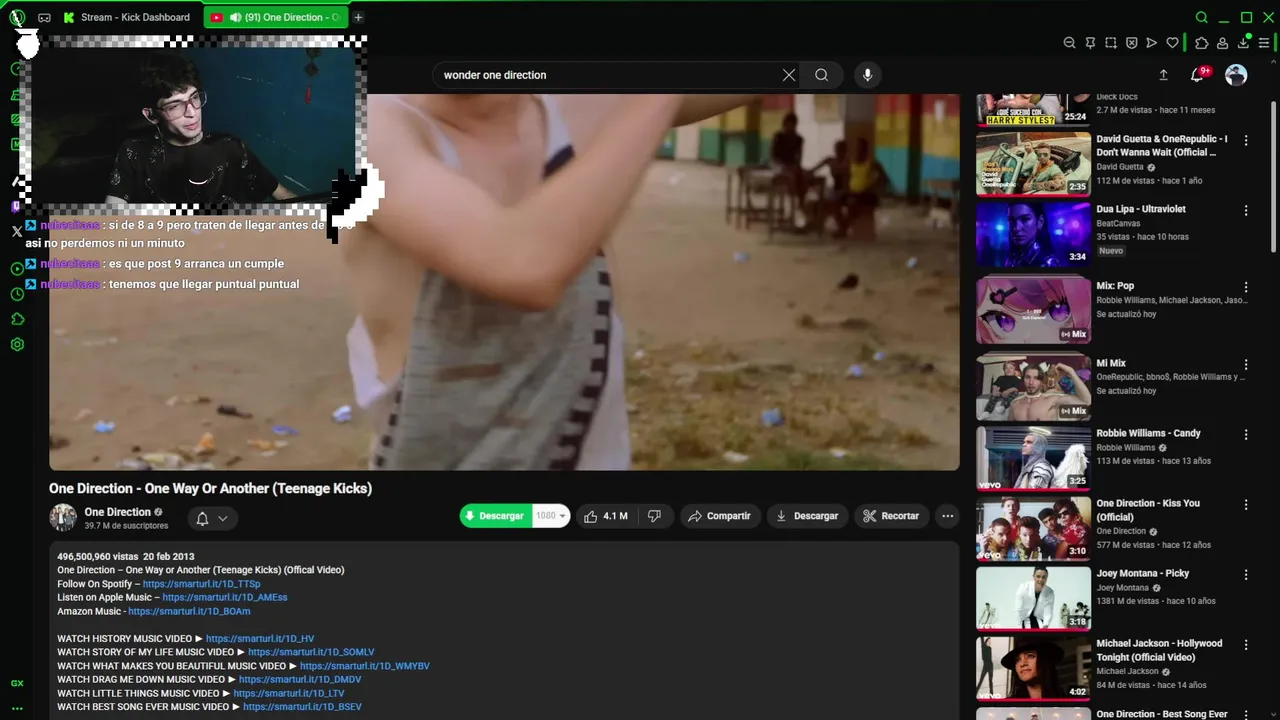This screenshot has width=1280, height=720.
Task: Open options for Robbie Williams Candy
Action: [x=1246, y=435]
